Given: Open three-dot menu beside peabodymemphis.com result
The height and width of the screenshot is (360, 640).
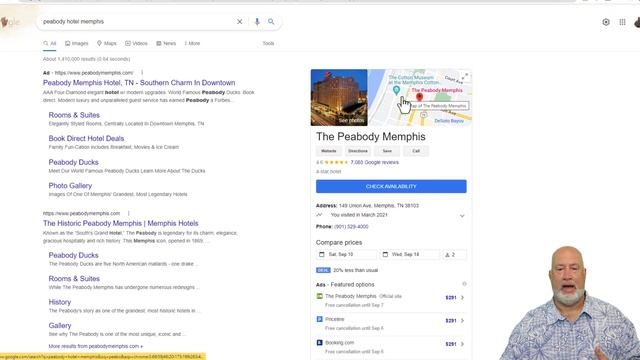Looking at the screenshot, I should (129, 213).
